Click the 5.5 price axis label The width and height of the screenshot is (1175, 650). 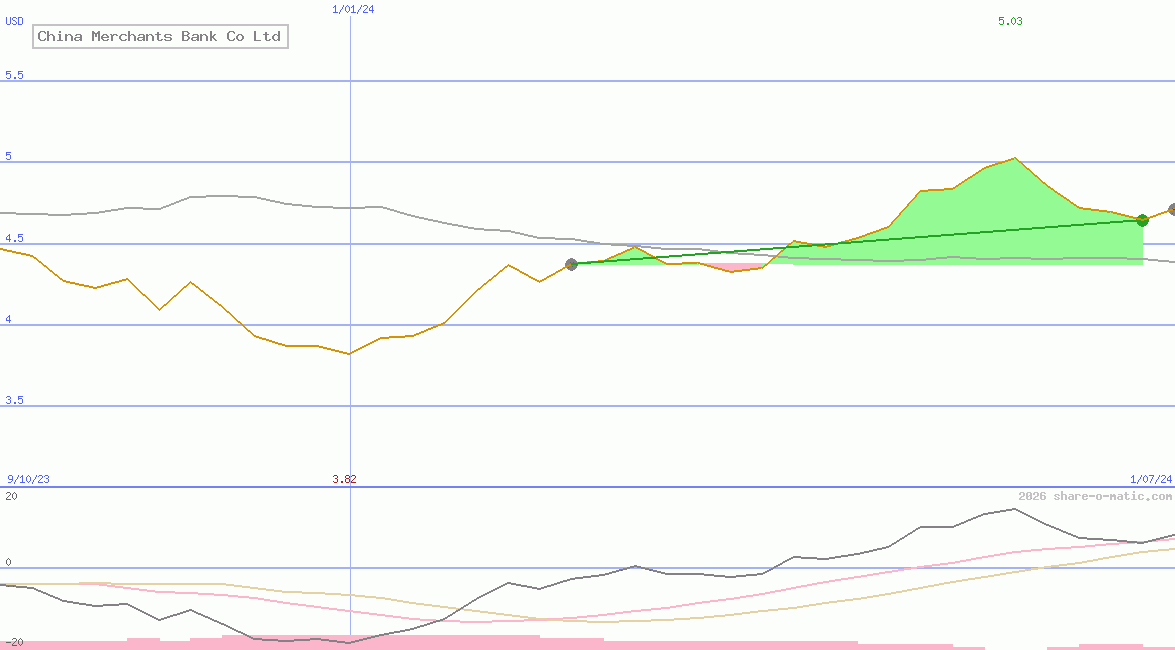point(14,75)
